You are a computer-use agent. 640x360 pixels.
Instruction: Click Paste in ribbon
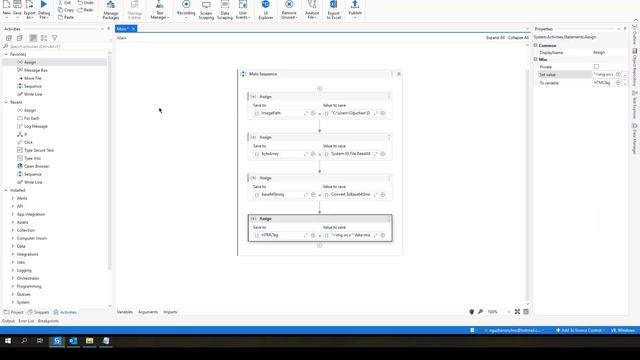[66, 17]
